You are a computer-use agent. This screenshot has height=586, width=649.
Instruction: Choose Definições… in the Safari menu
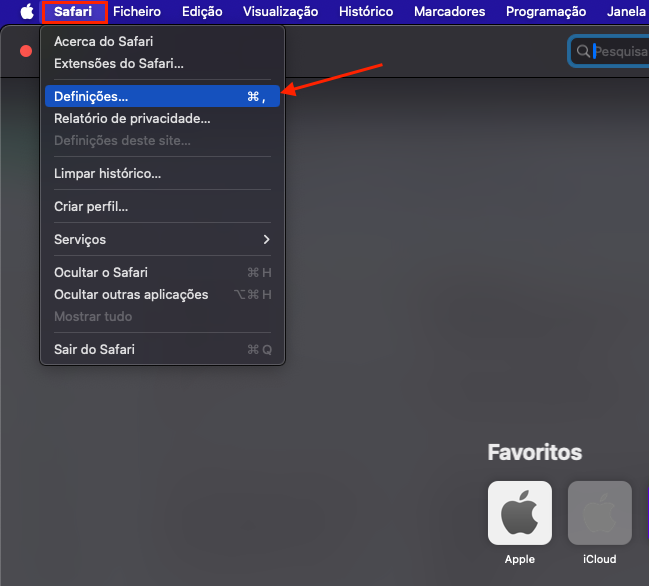[x=162, y=96]
